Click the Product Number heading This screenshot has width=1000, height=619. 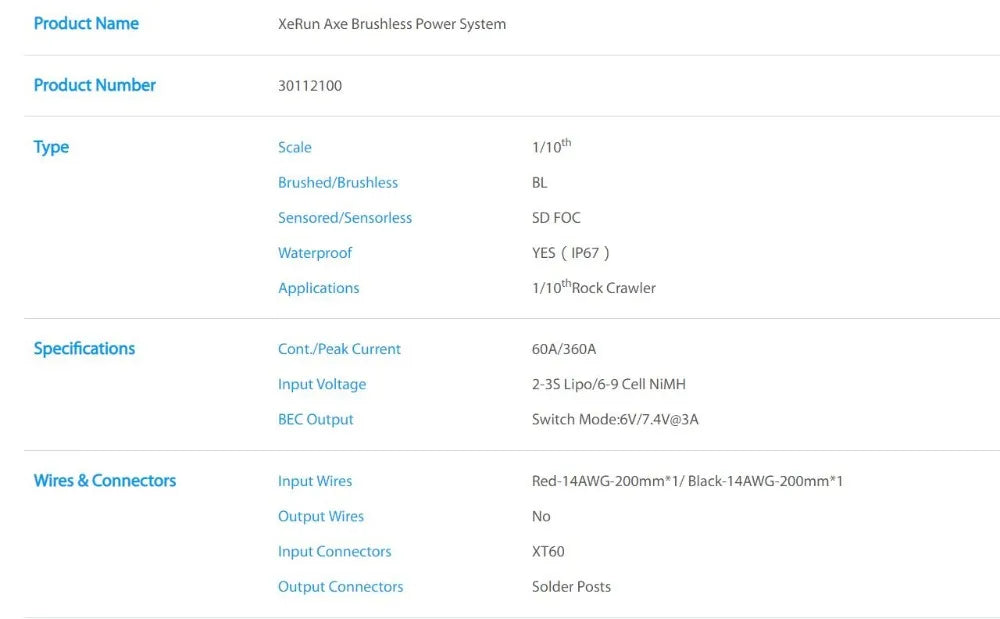point(95,85)
